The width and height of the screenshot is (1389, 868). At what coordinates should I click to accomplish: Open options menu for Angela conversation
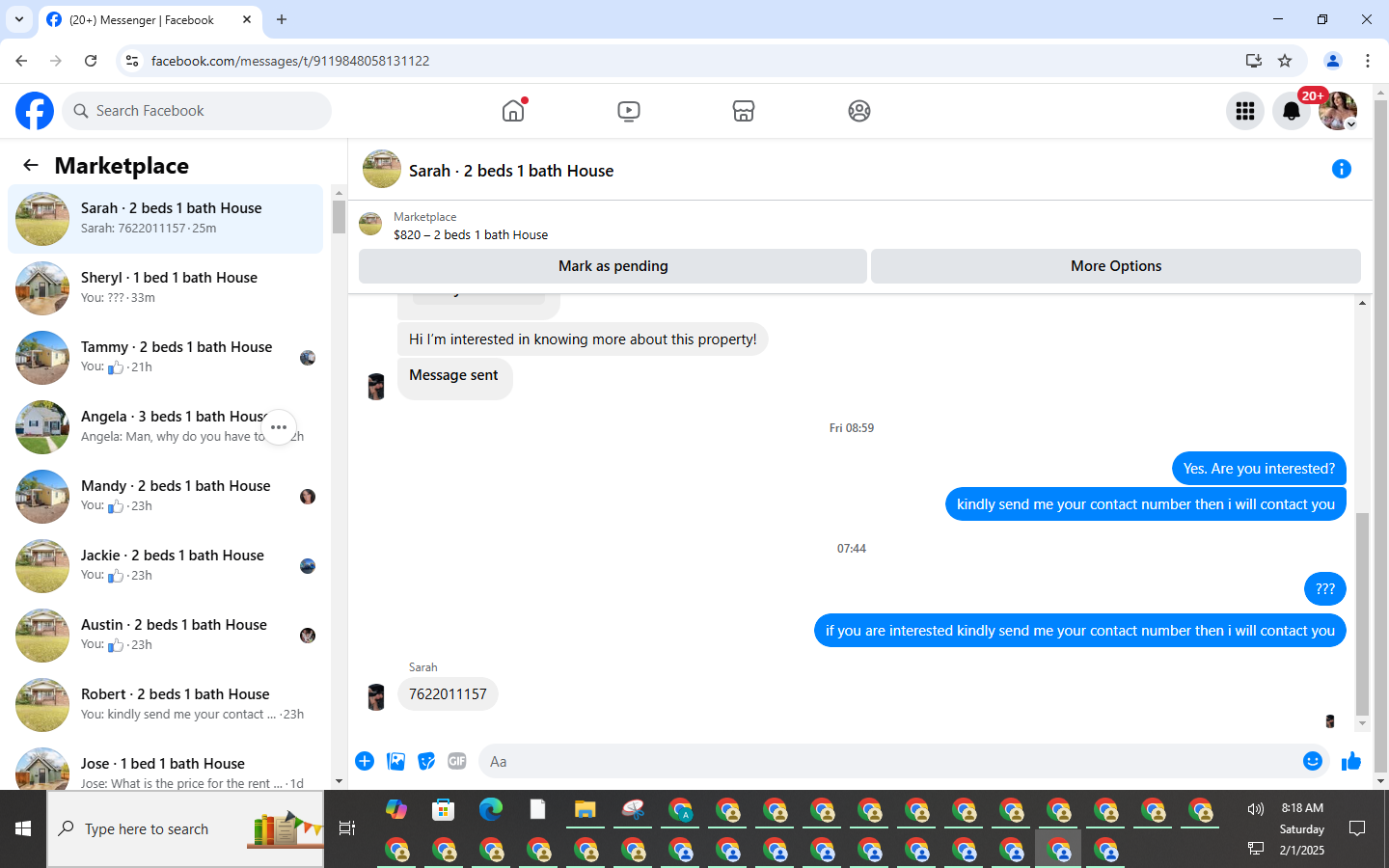(279, 427)
